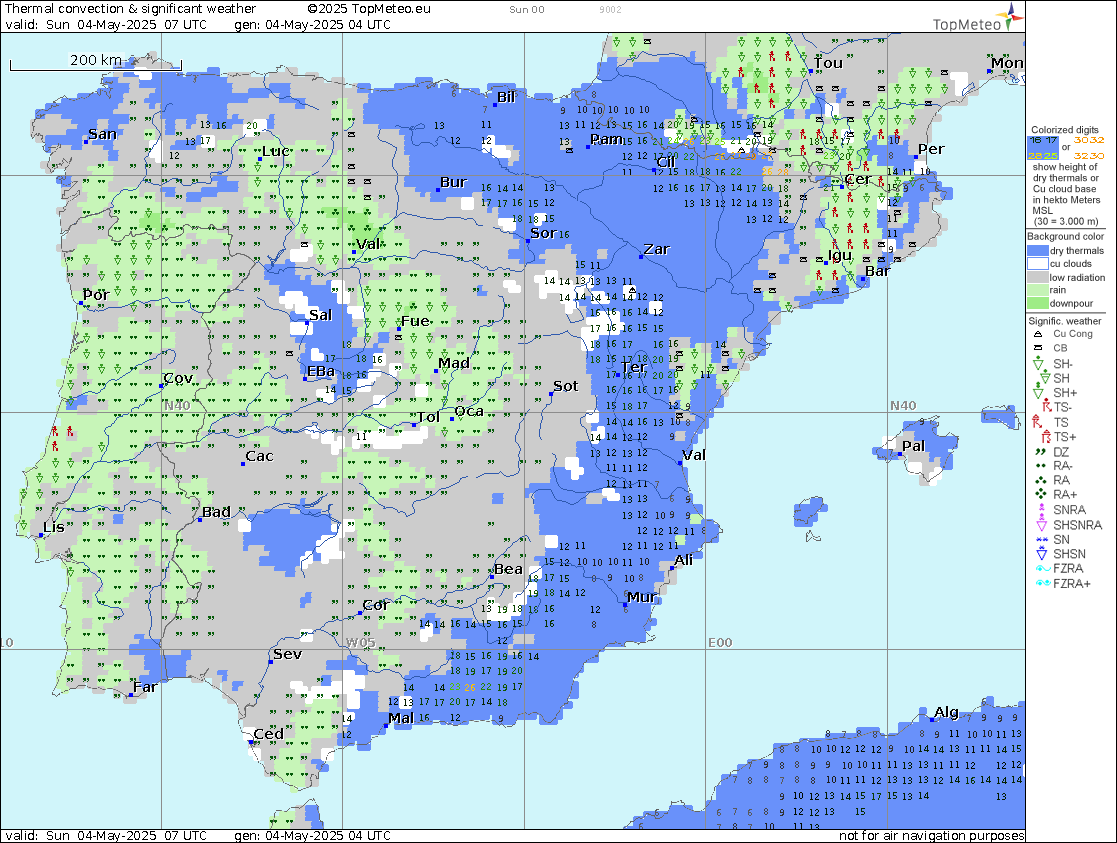Viewport: 1117px width, 843px height.
Task: Select the Per city label
Action: pos(931,149)
